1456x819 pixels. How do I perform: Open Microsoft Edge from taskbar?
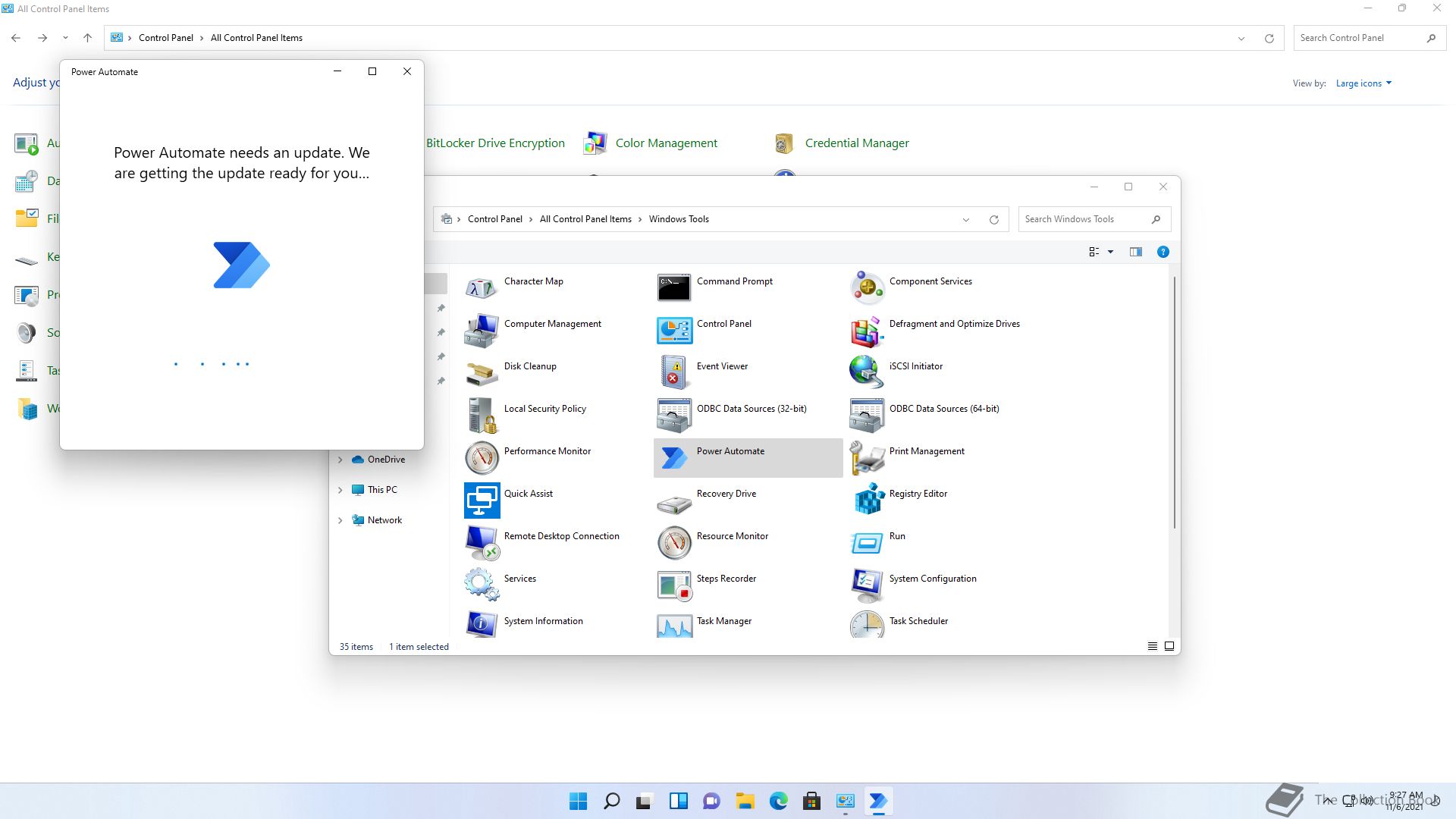tap(778, 801)
